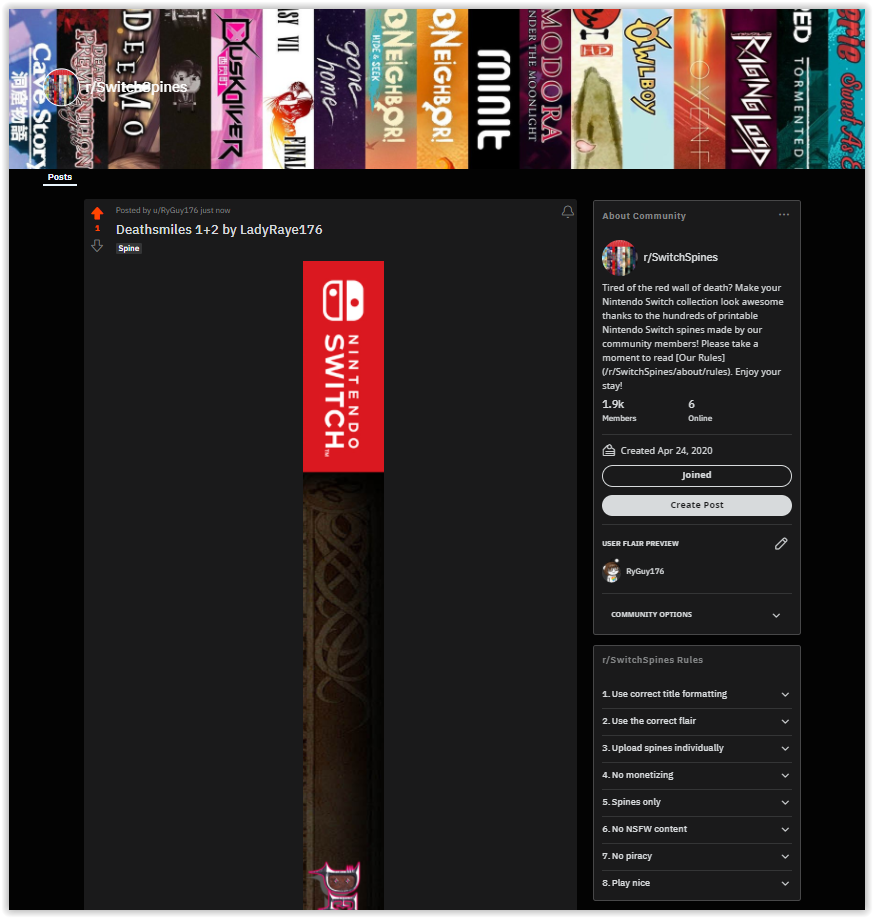Viewport: 873px width, 918px height.
Task: Click the Joined button
Action: 697,475
